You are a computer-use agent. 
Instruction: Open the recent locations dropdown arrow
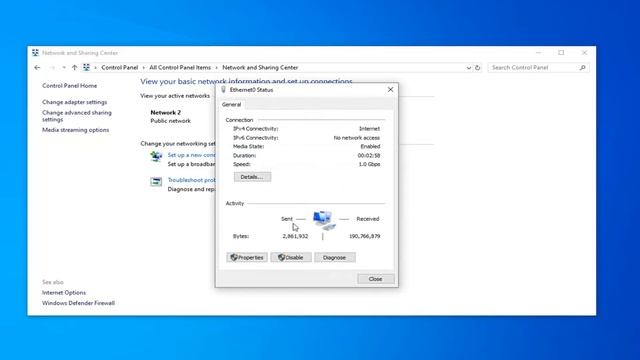(64, 68)
